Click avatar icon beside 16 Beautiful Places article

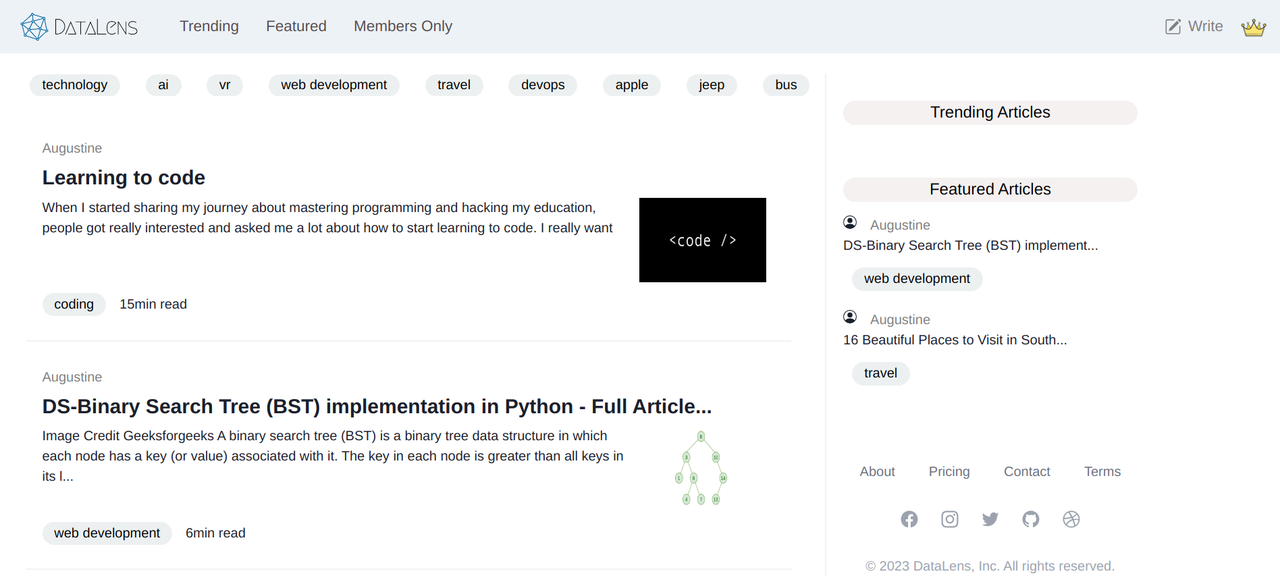(x=850, y=317)
